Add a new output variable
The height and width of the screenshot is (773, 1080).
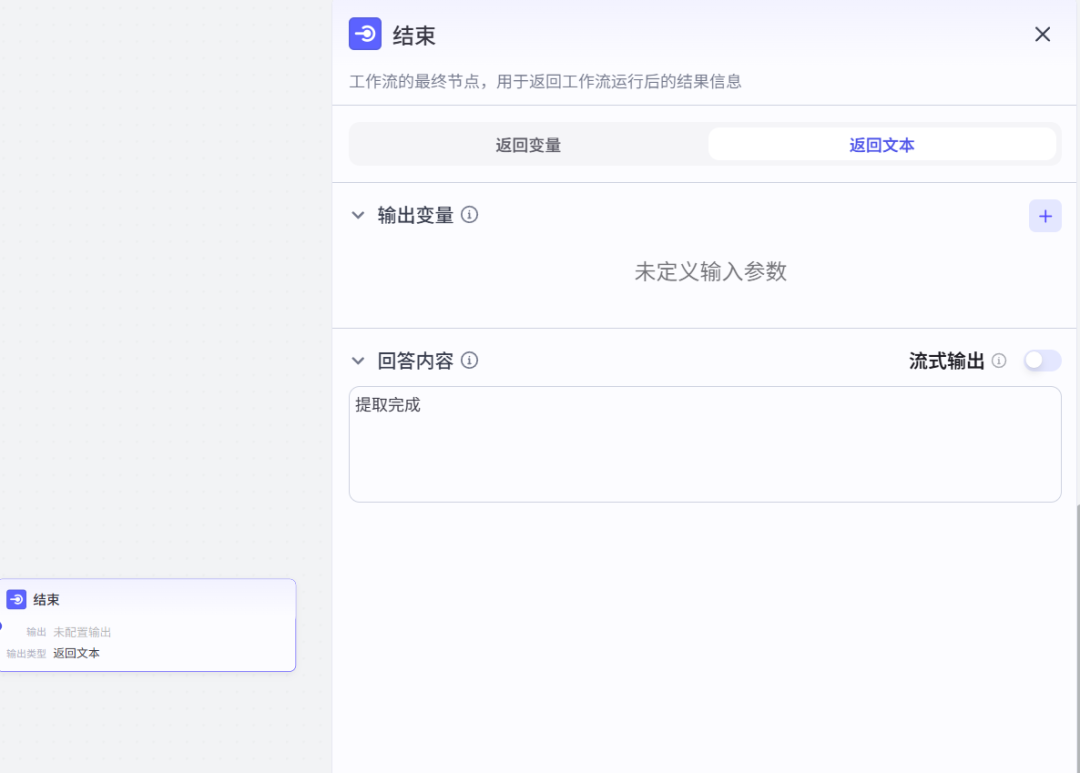click(1045, 216)
